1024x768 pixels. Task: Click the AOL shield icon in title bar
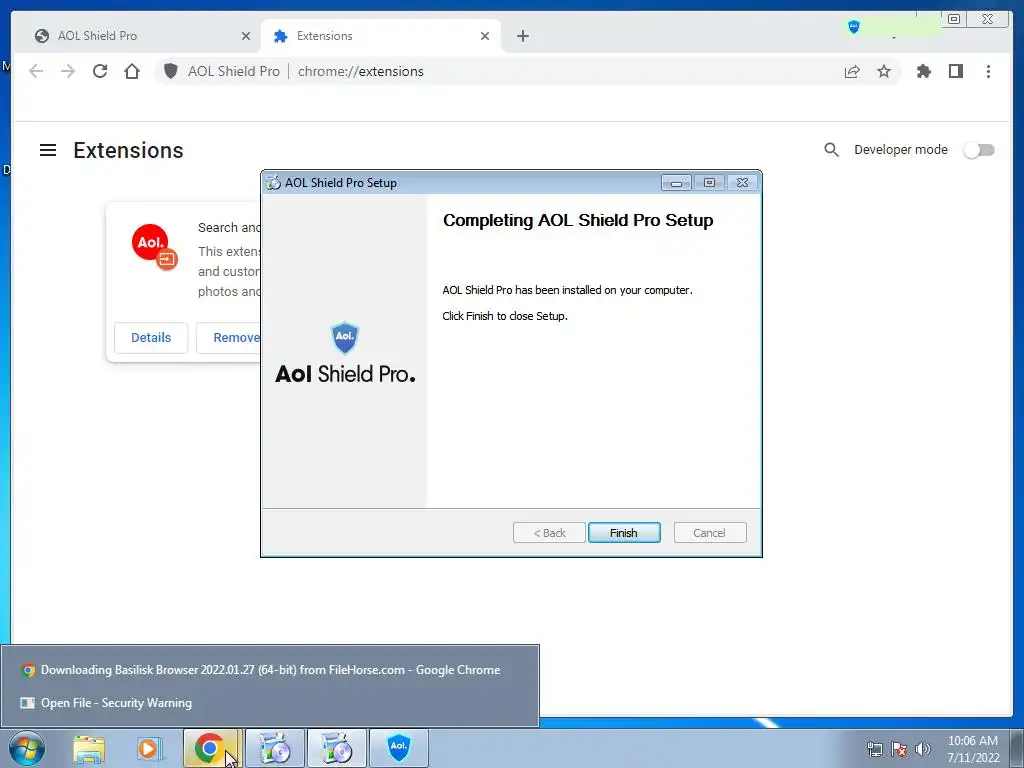point(854,27)
